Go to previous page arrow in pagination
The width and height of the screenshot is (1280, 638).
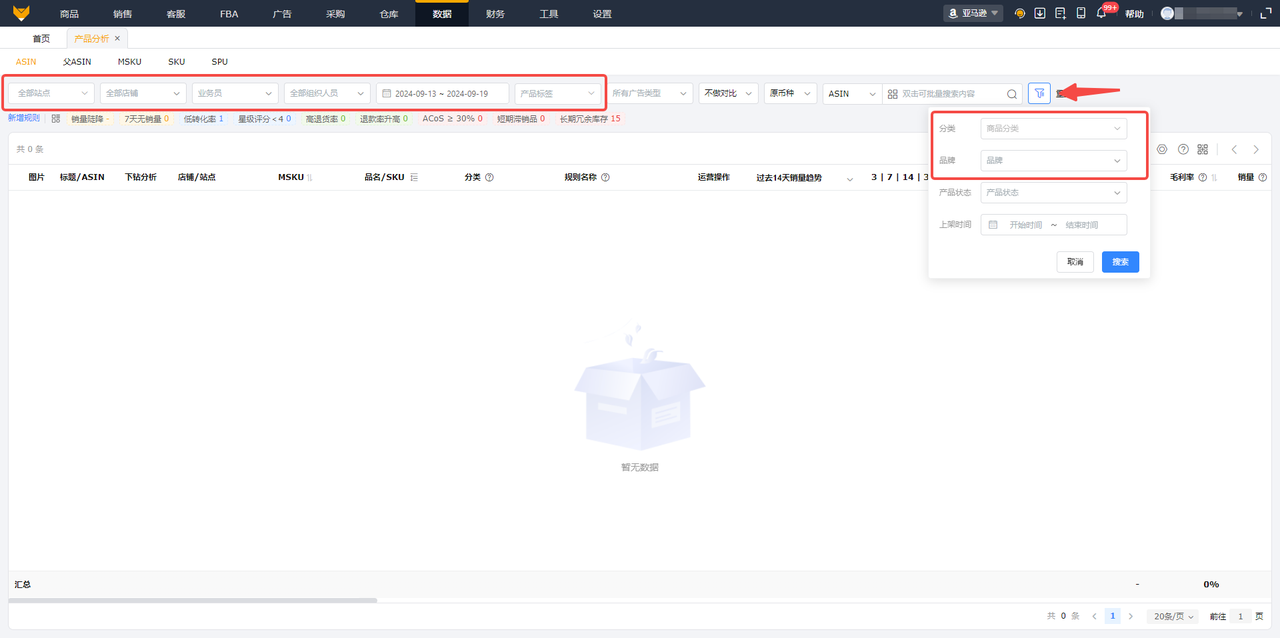1094,616
